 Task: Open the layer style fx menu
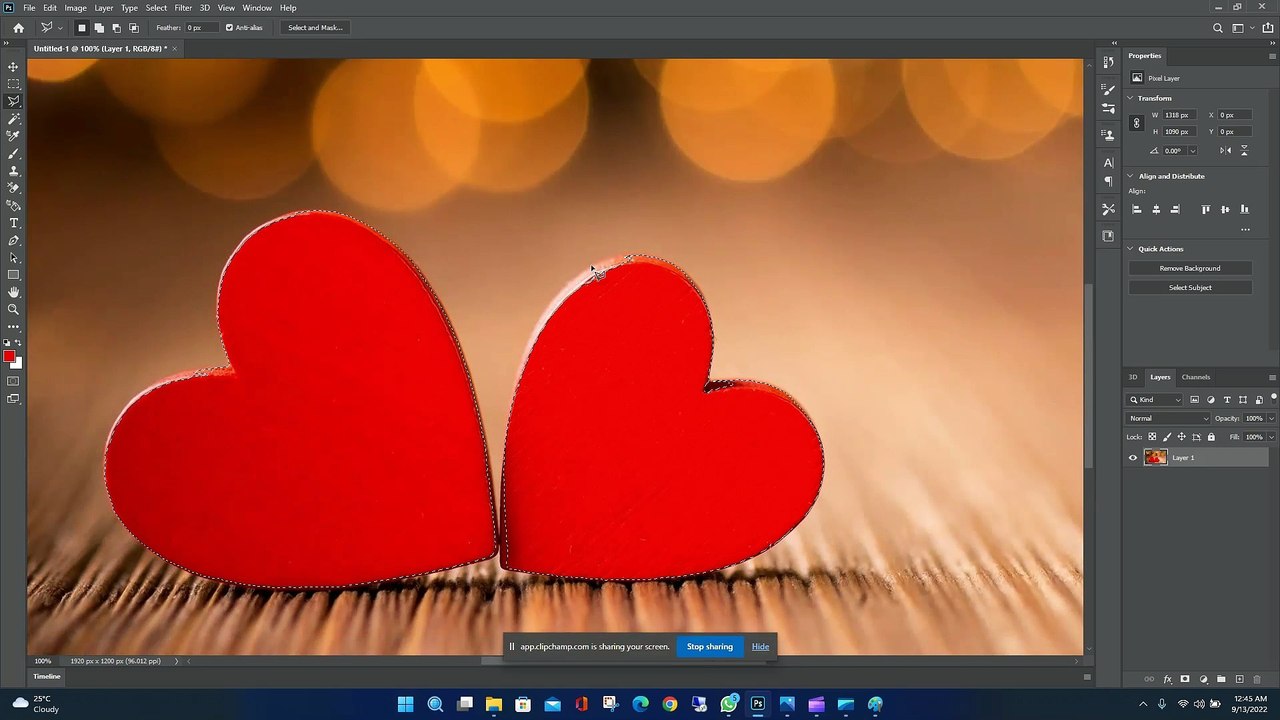pos(1167,679)
